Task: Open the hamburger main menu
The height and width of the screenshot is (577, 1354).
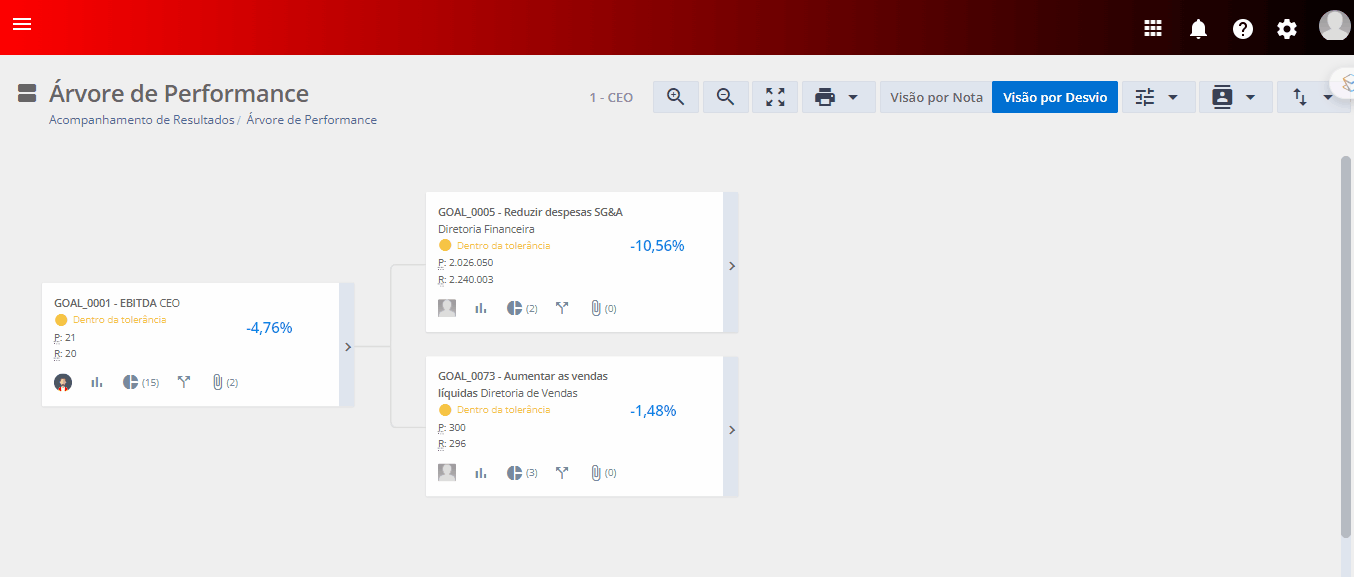Action: point(22,24)
